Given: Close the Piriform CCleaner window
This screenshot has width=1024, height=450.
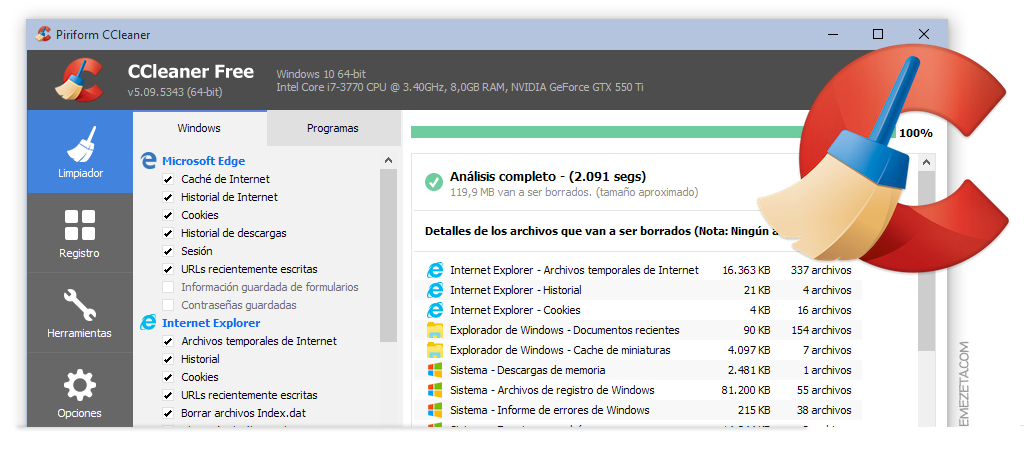Looking at the screenshot, I should click(923, 34).
